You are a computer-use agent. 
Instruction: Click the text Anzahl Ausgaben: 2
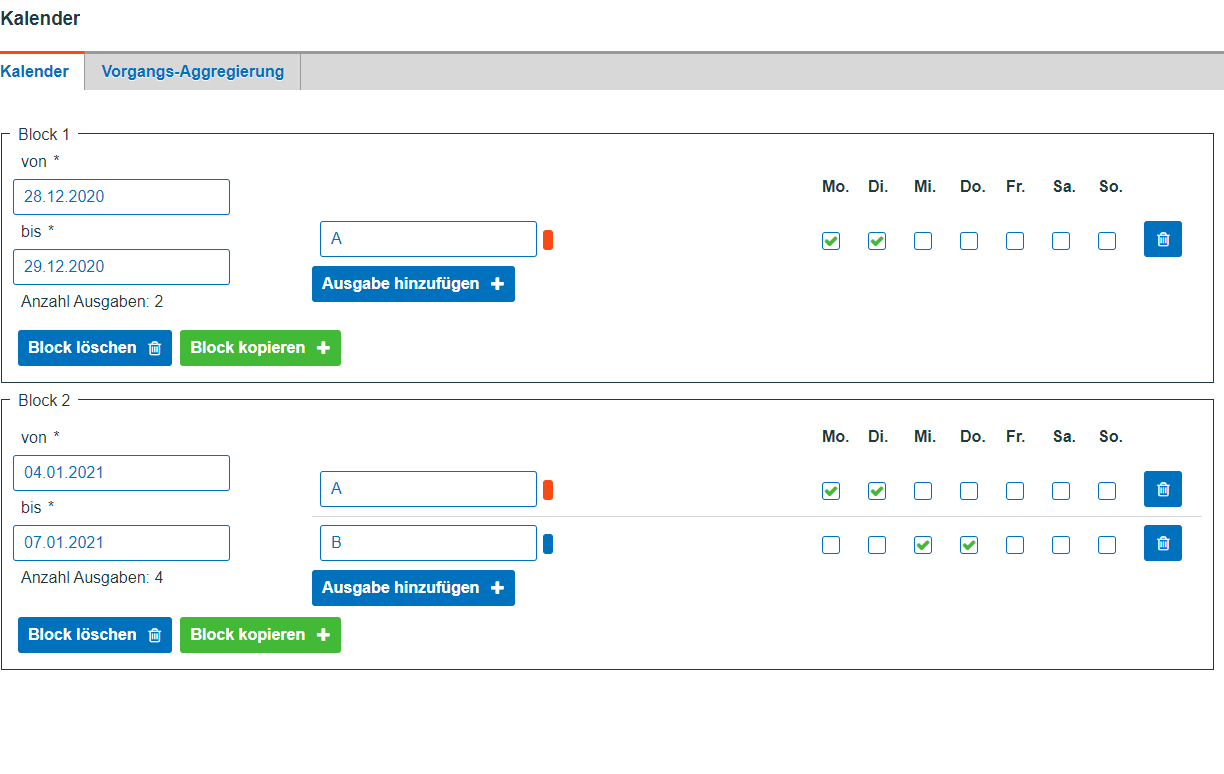[92, 302]
